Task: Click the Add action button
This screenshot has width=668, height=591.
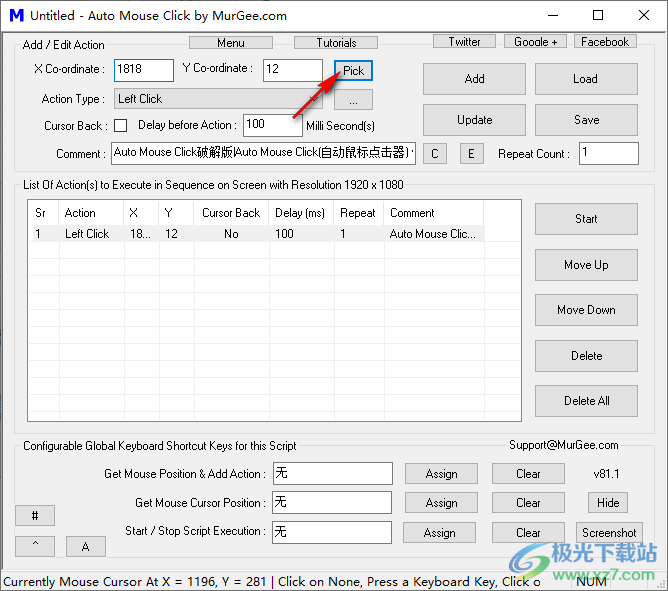Action: (x=474, y=79)
